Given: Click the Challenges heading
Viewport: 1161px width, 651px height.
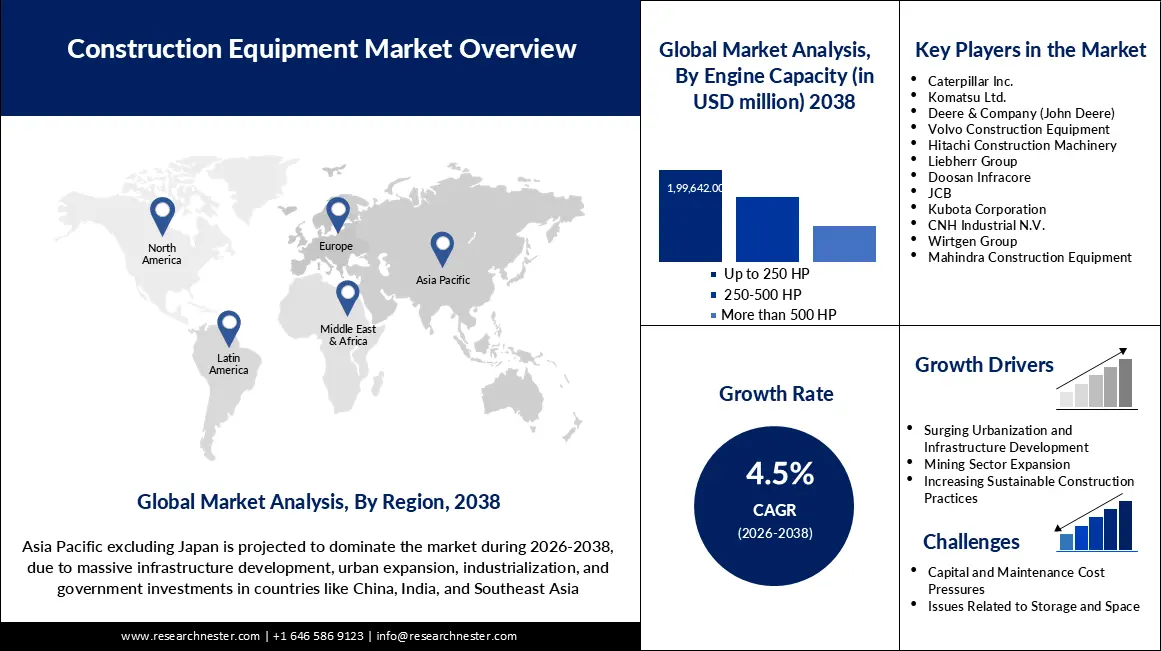Looking at the screenshot, I should pos(971,542).
